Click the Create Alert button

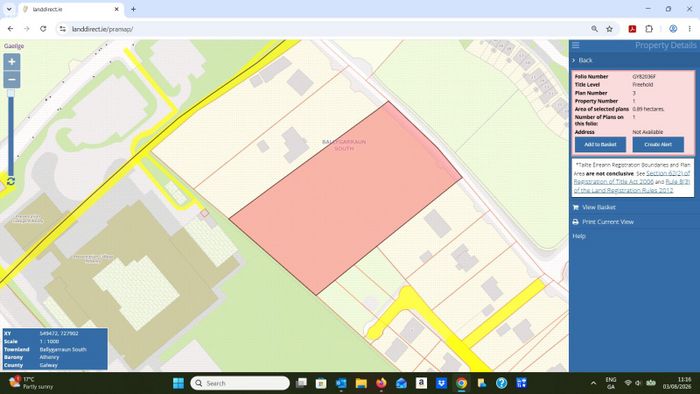(658, 145)
